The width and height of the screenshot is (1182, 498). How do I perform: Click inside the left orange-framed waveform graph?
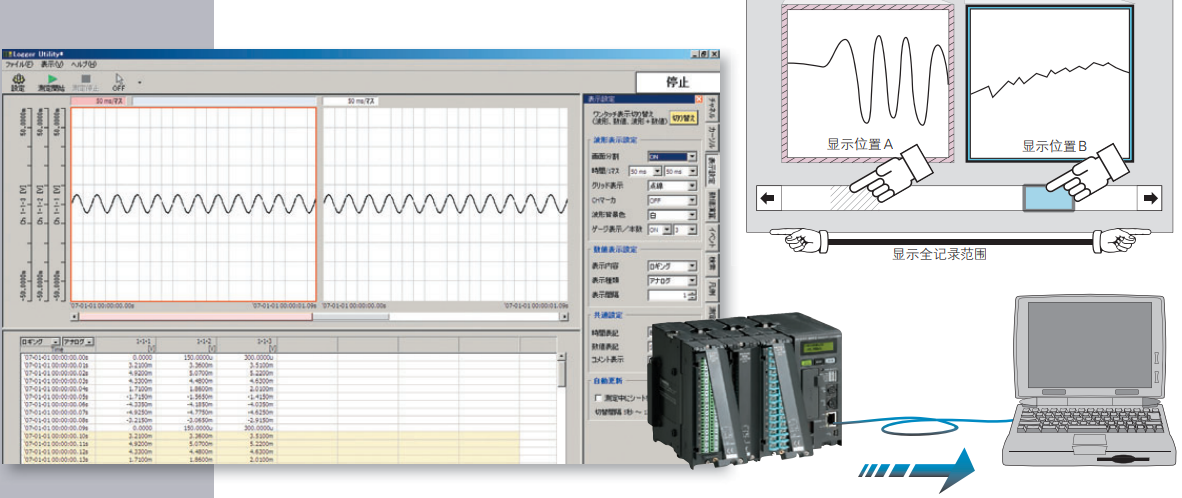[x=194, y=204]
